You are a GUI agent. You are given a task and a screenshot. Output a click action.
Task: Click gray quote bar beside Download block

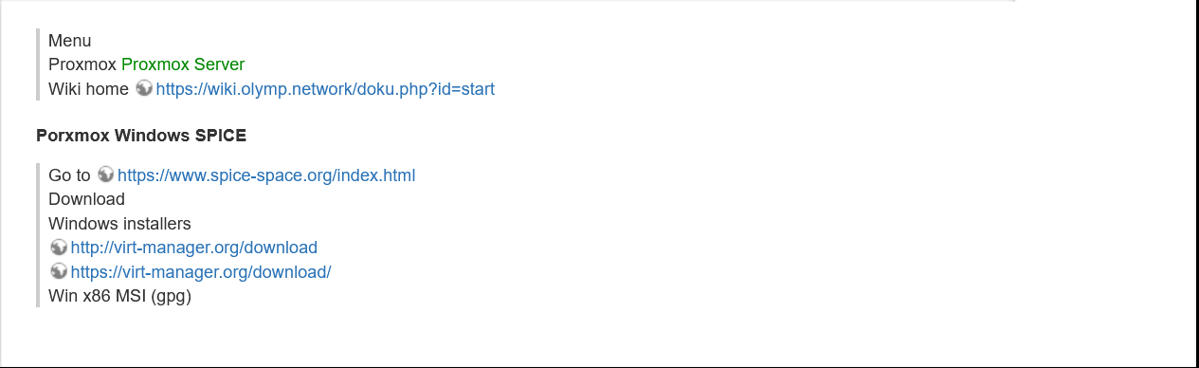37,236
